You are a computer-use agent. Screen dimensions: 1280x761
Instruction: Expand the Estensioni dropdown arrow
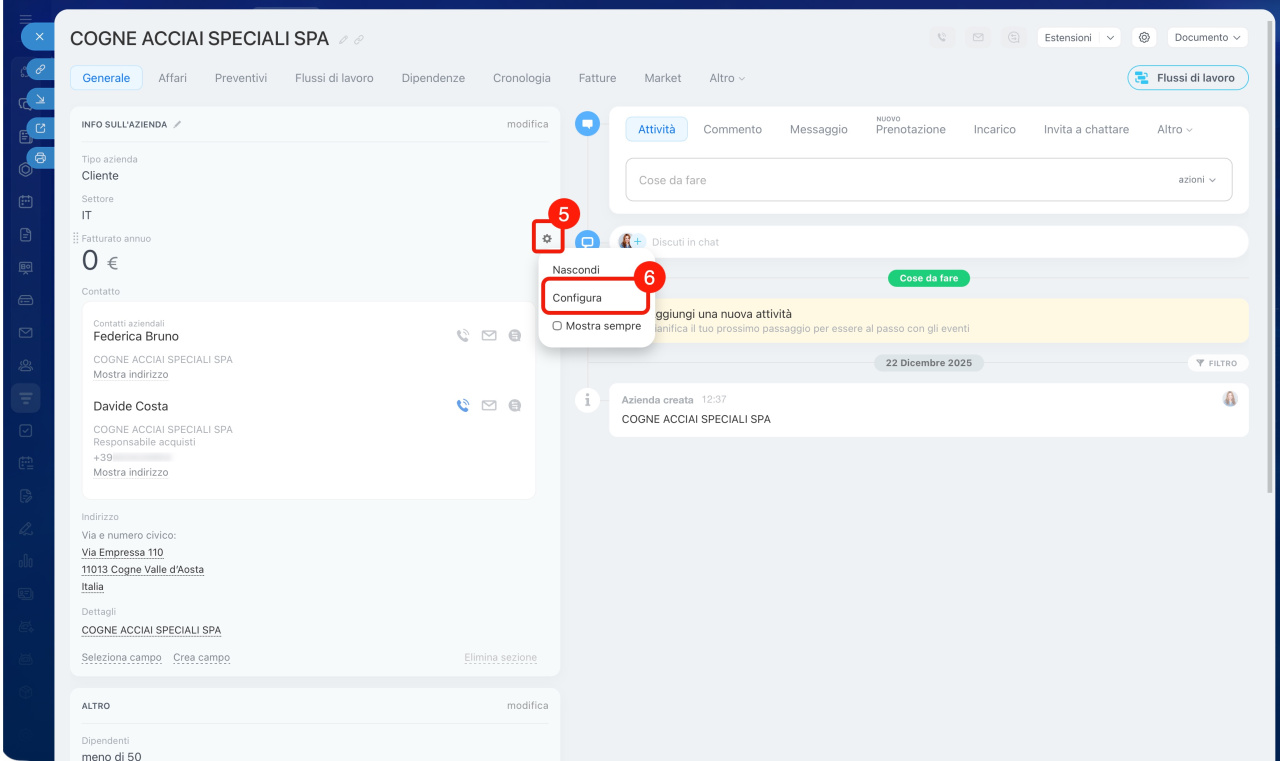[1111, 38]
